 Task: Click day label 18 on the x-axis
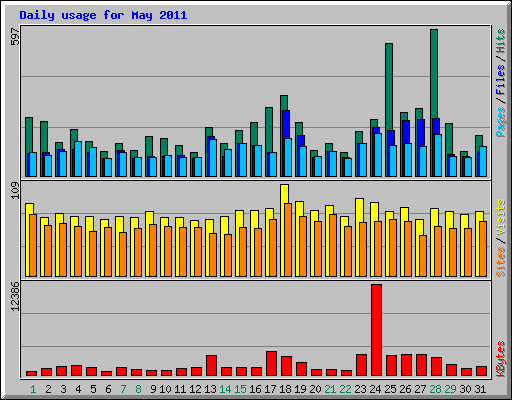coord(285,389)
